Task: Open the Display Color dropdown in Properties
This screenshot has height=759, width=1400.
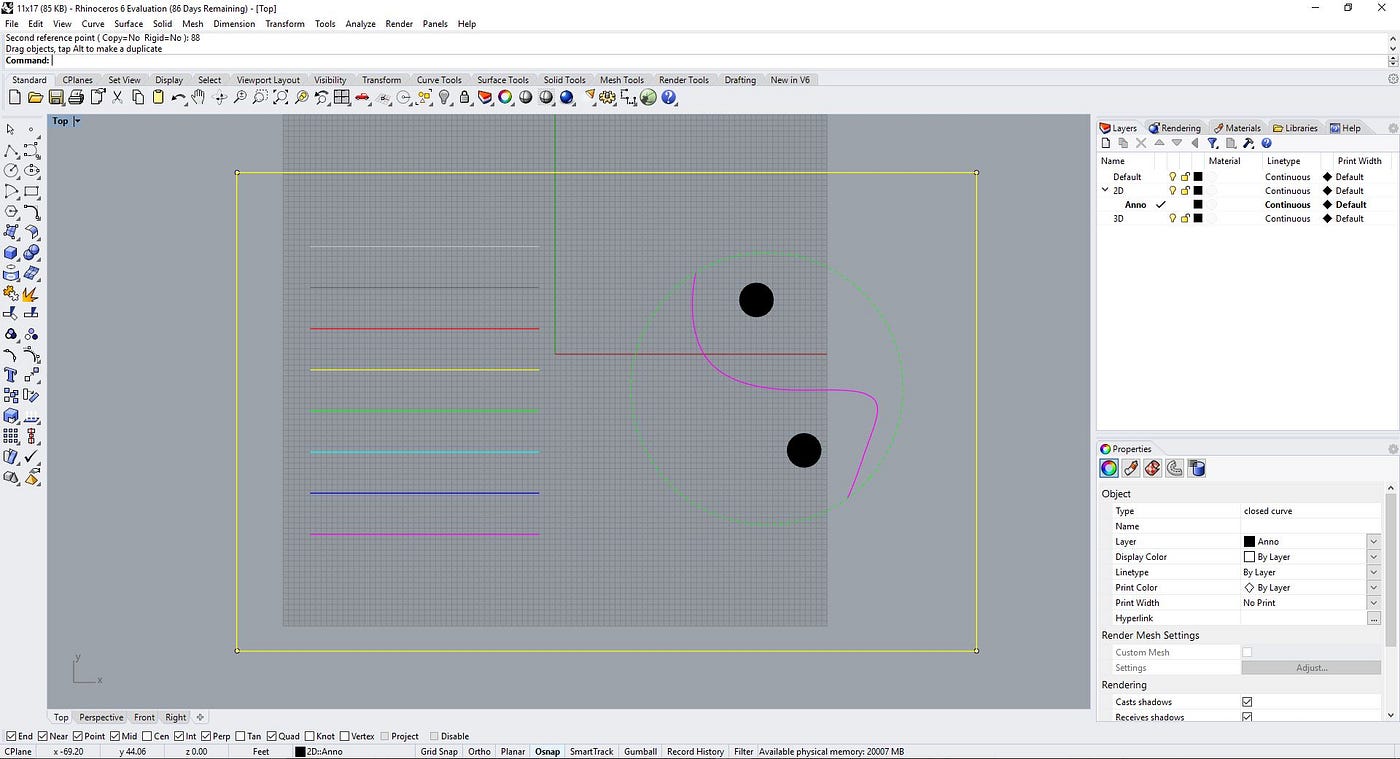Action: (1373, 557)
